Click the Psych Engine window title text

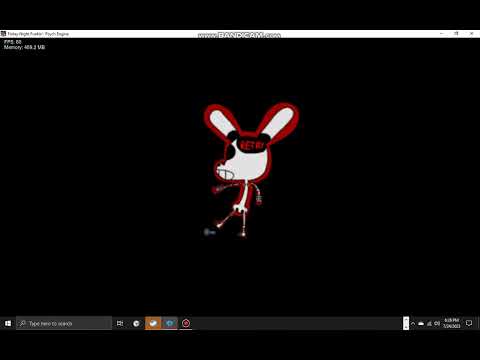38,34
